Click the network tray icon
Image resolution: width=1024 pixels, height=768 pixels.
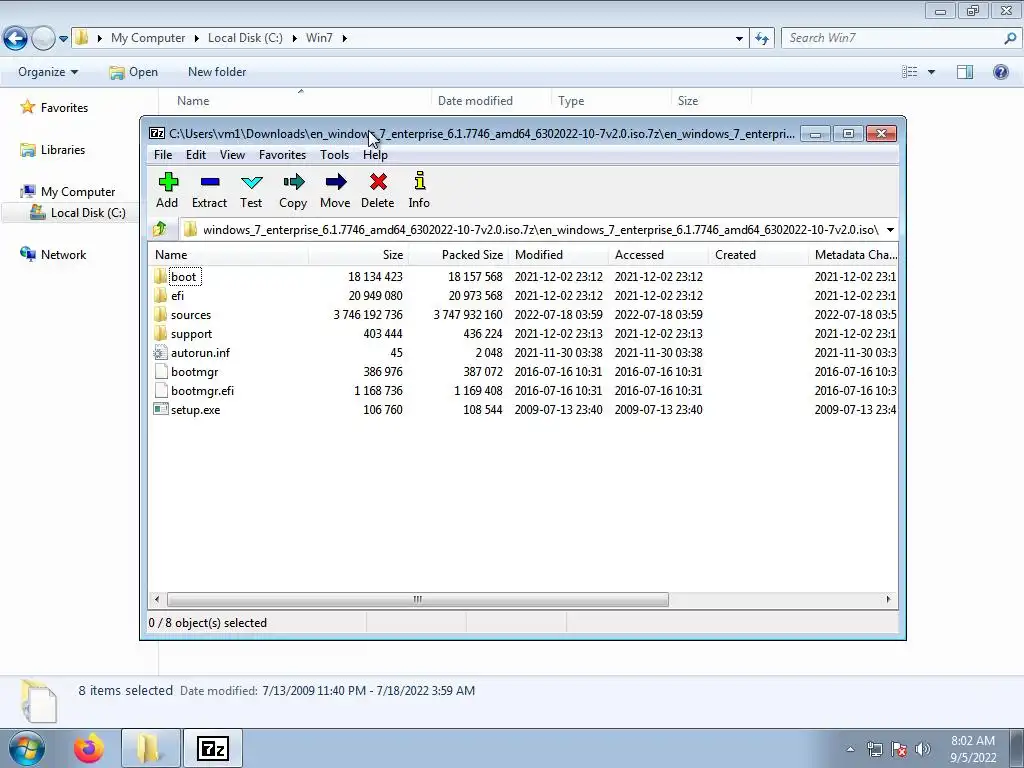pyautogui.click(x=874, y=749)
